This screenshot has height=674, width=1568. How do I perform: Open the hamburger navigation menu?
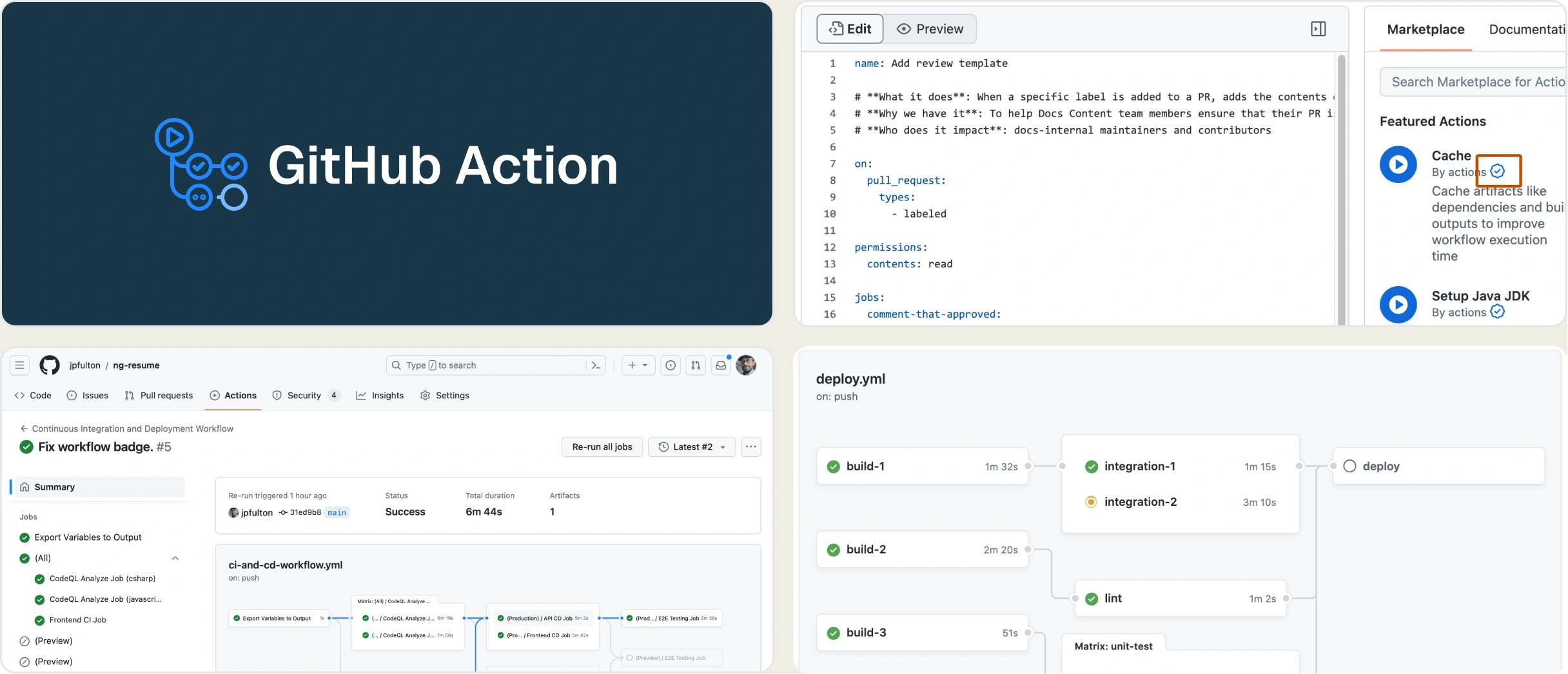pos(20,365)
